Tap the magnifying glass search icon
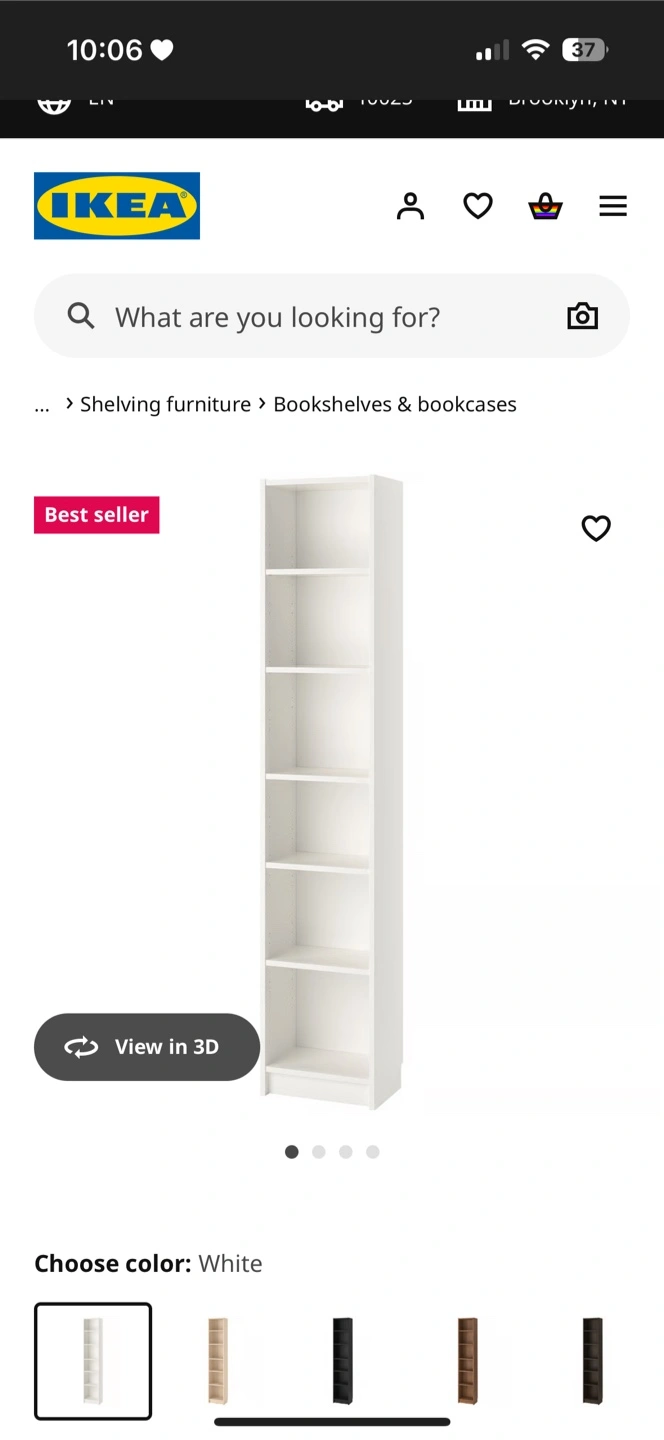The width and height of the screenshot is (664, 1440). (81, 317)
